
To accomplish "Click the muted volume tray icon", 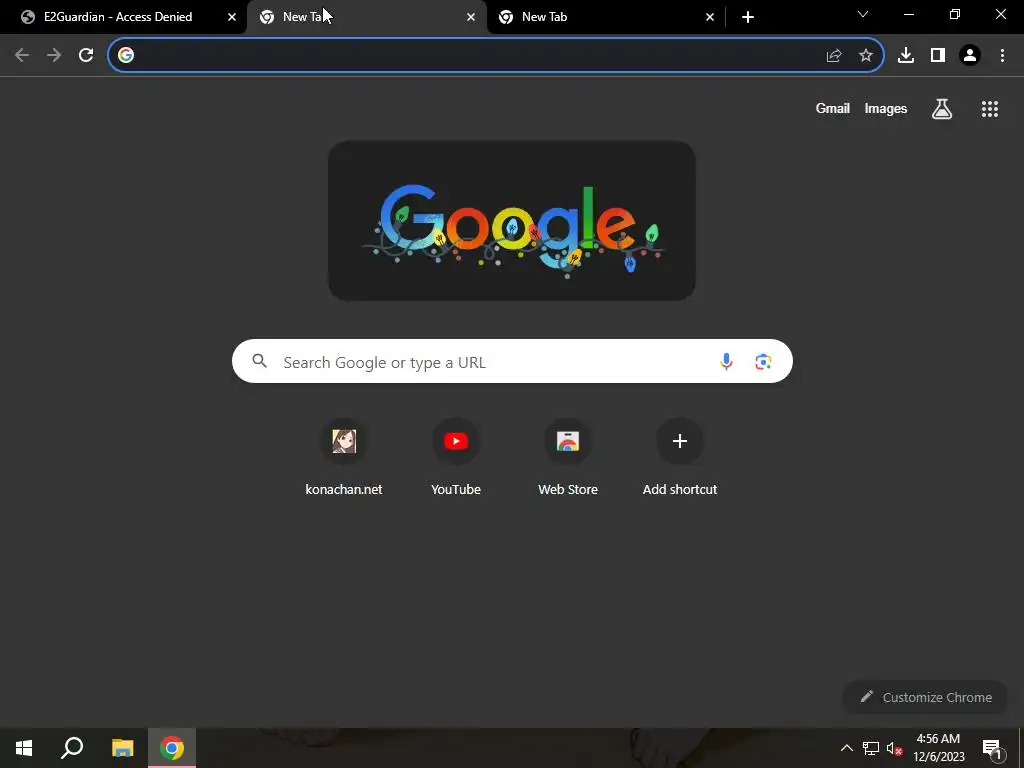I will click(895, 748).
